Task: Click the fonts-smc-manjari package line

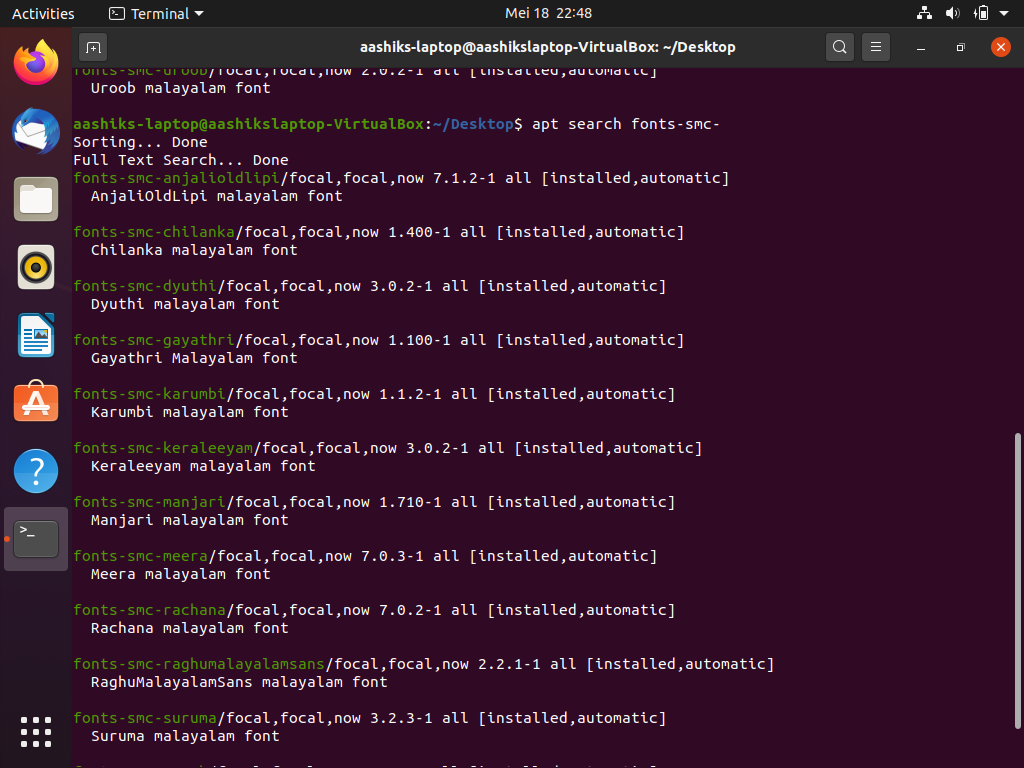Action: pyautogui.click(x=150, y=502)
